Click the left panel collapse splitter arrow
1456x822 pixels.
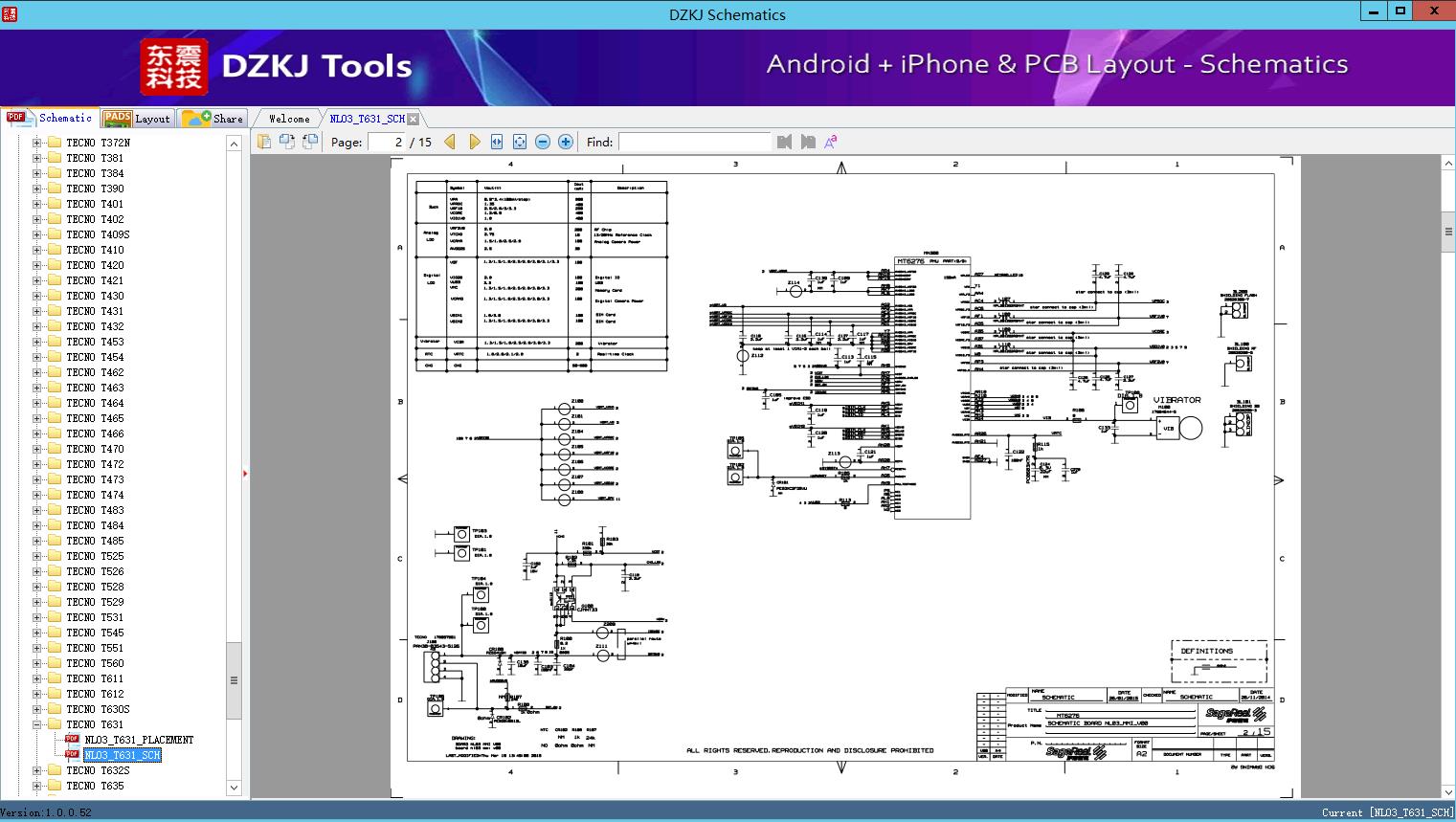pyautogui.click(x=245, y=473)
